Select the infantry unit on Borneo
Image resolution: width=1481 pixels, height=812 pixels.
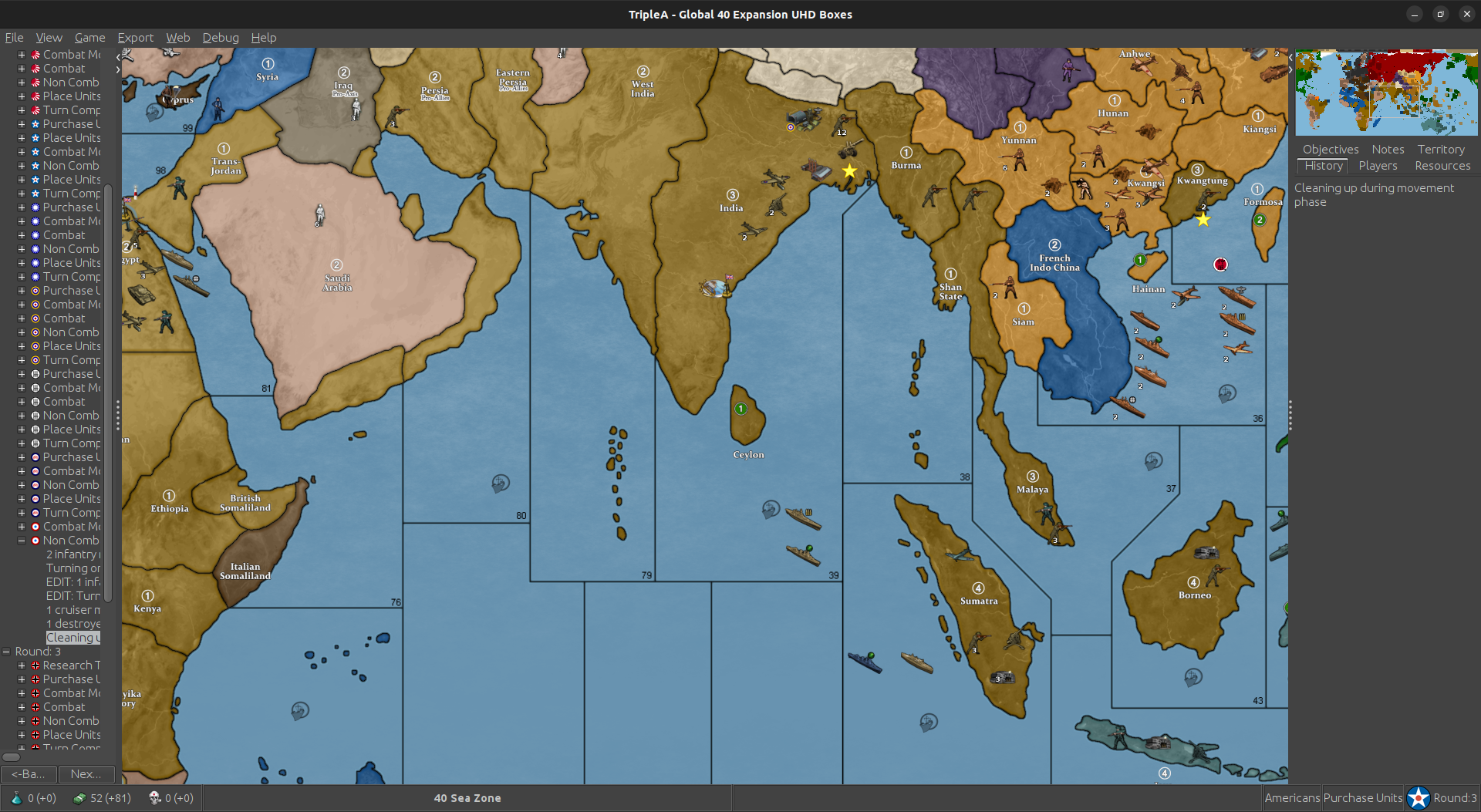click(x=1216, y=574)
